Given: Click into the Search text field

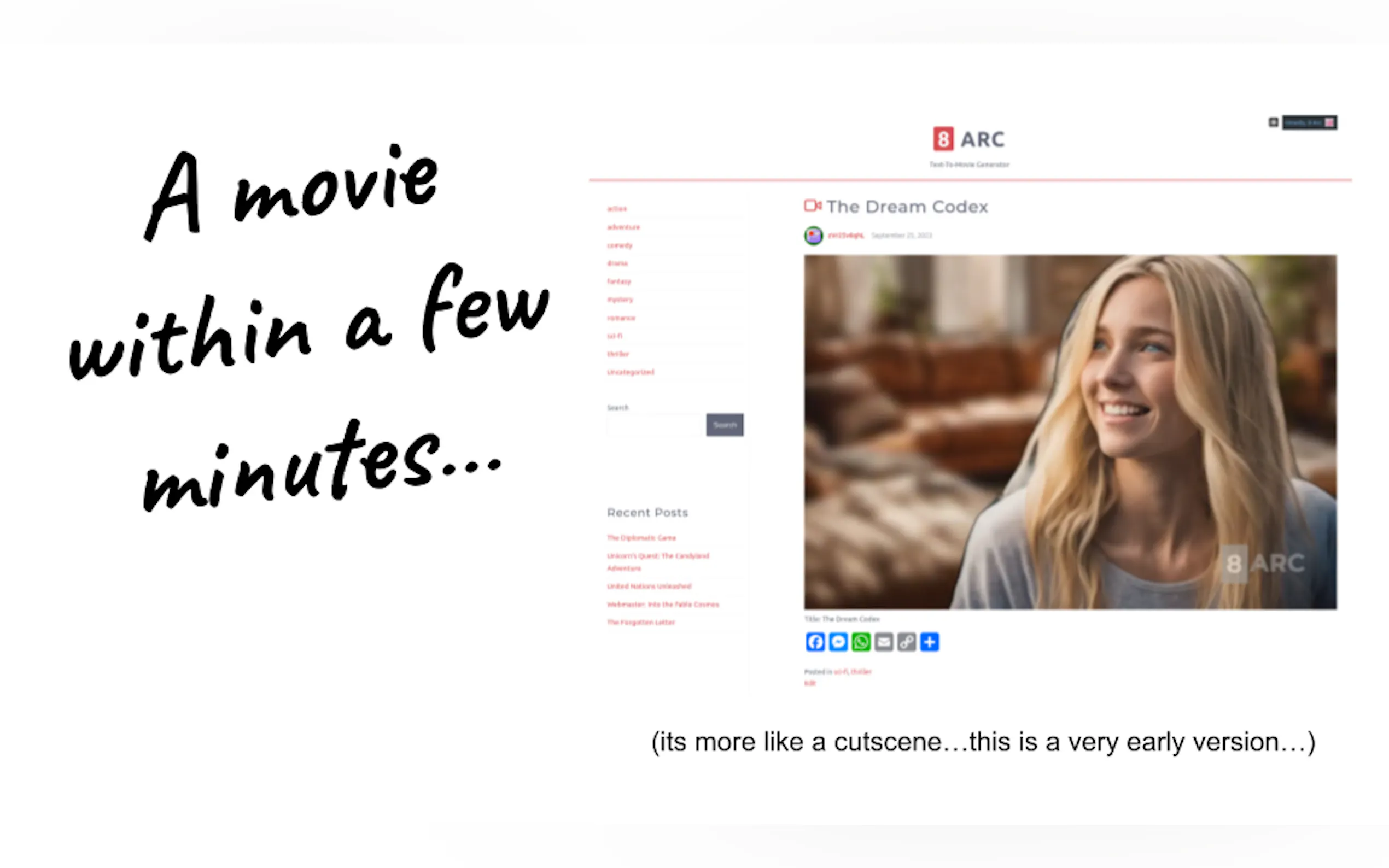Looking at the screenshot, I should tap(656, 425).
